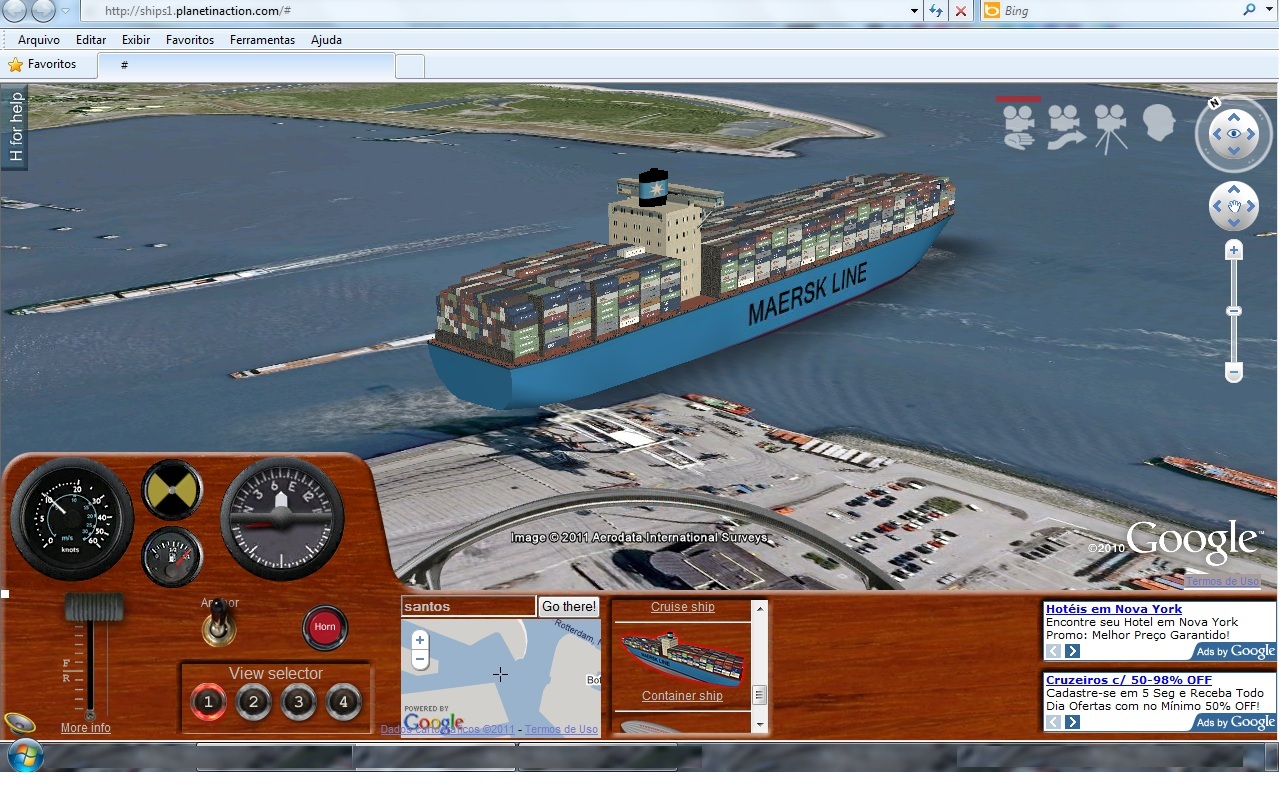Open the address bar history dropdown

[x=912, y=10]
